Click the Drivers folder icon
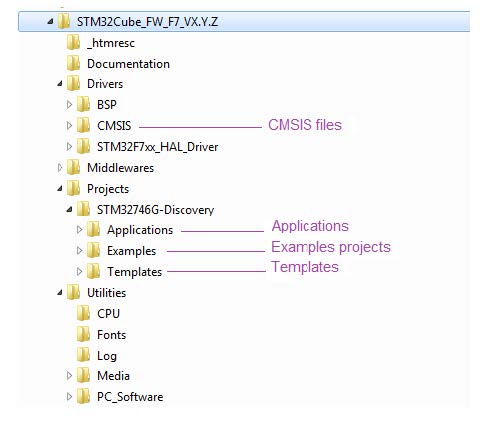The height and width of the screenshot is (432, 491). coord(73,84)
